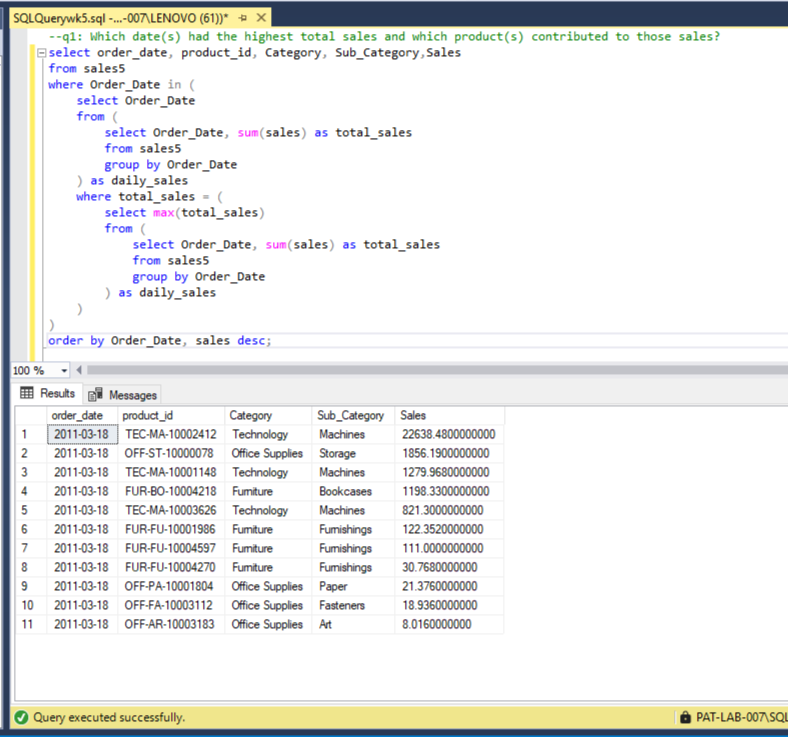
Task: Click sales value 821.3000000000
Action: click(x=449, y=510)
